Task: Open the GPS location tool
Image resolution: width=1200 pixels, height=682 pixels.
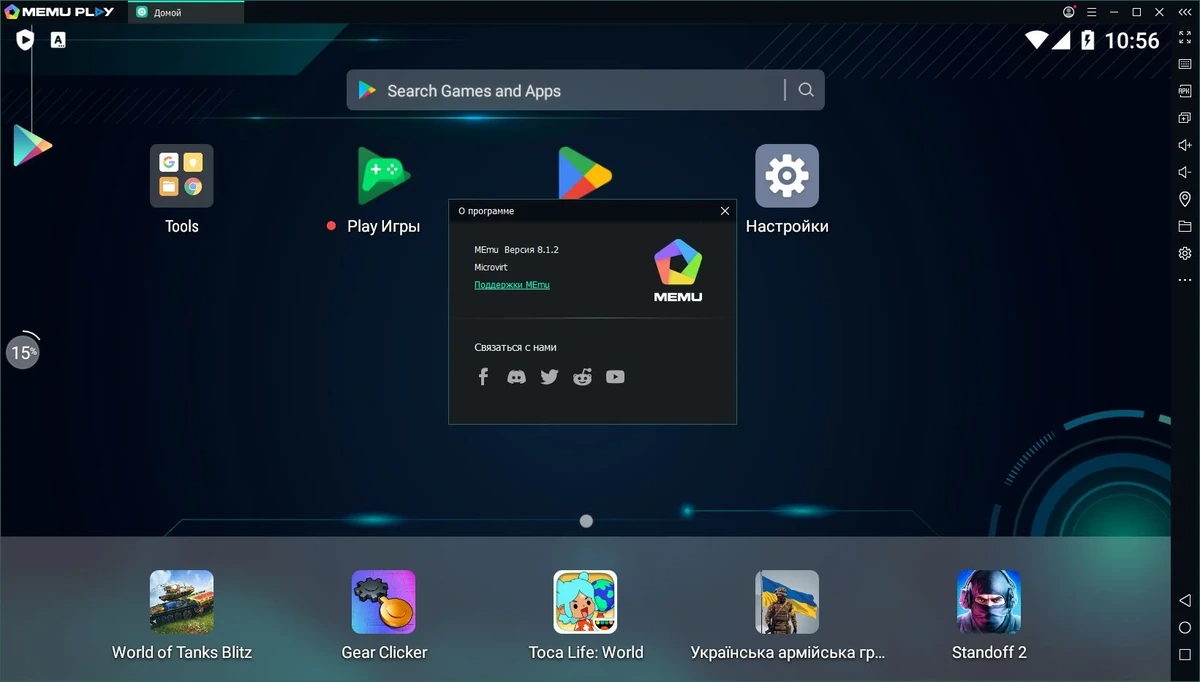Action: coord(1185,199)
